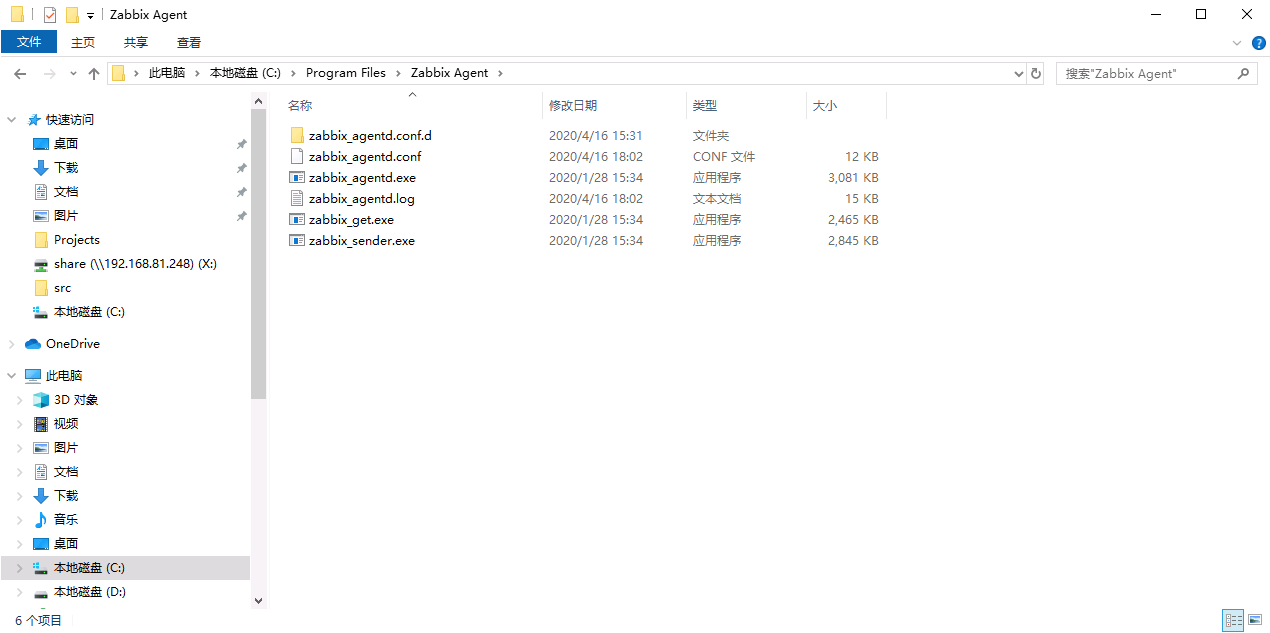The image size is (1270, 633).
Task: Click the refresh button beside address bar
Action: click(1035, 74)
